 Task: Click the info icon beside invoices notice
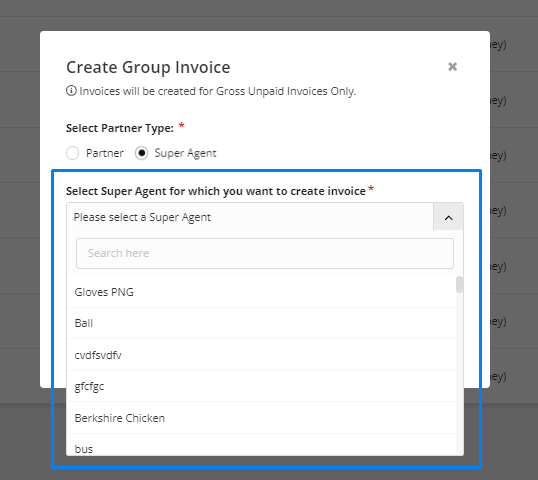tap(71, 91)
